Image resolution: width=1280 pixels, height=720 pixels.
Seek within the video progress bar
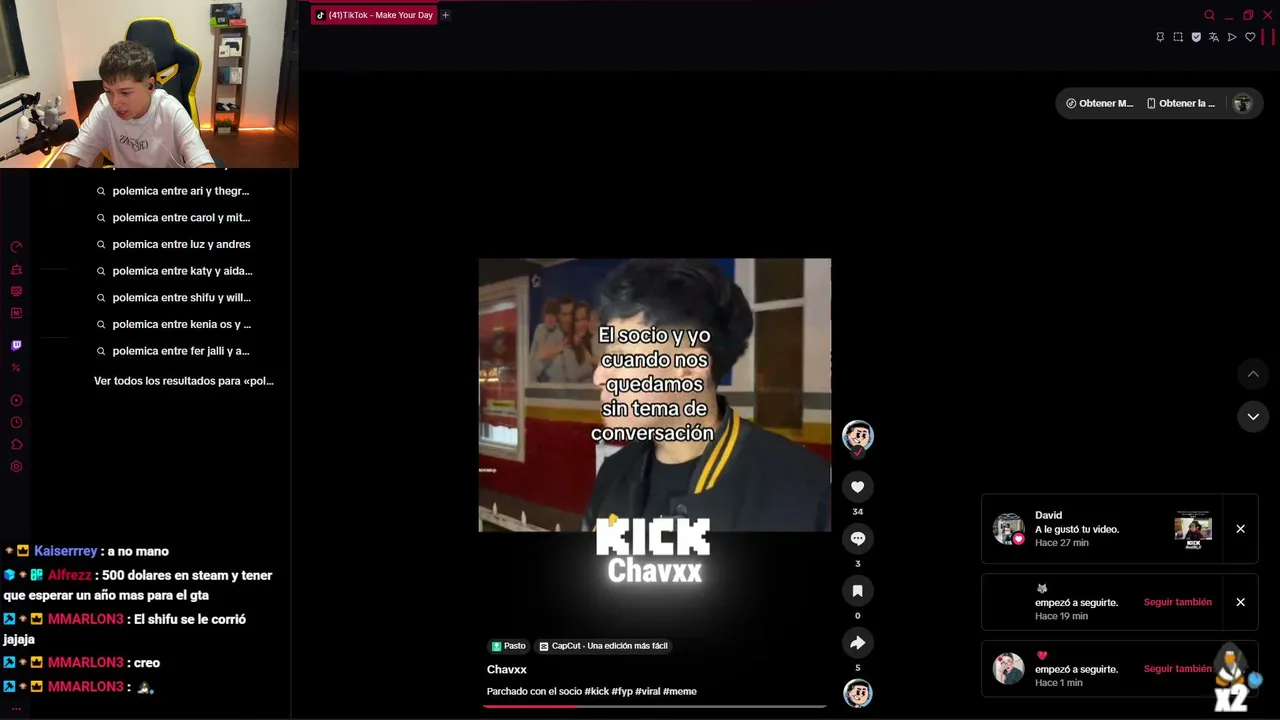tap(655, 706)
